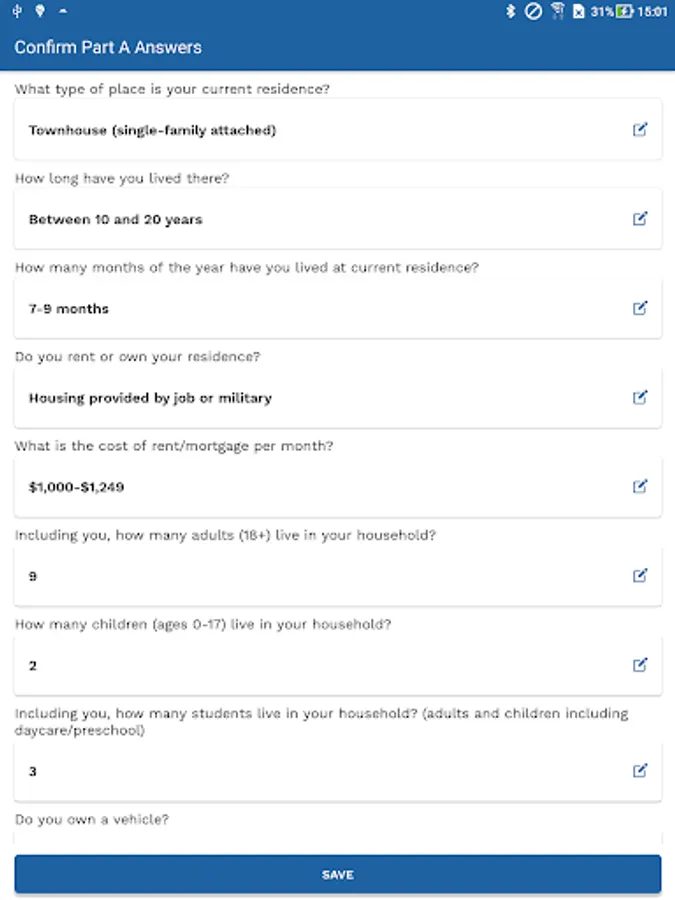Tap the 'Confirm Part A Answers' title
This screenshot has height=900, width=675.
(108, 47)
